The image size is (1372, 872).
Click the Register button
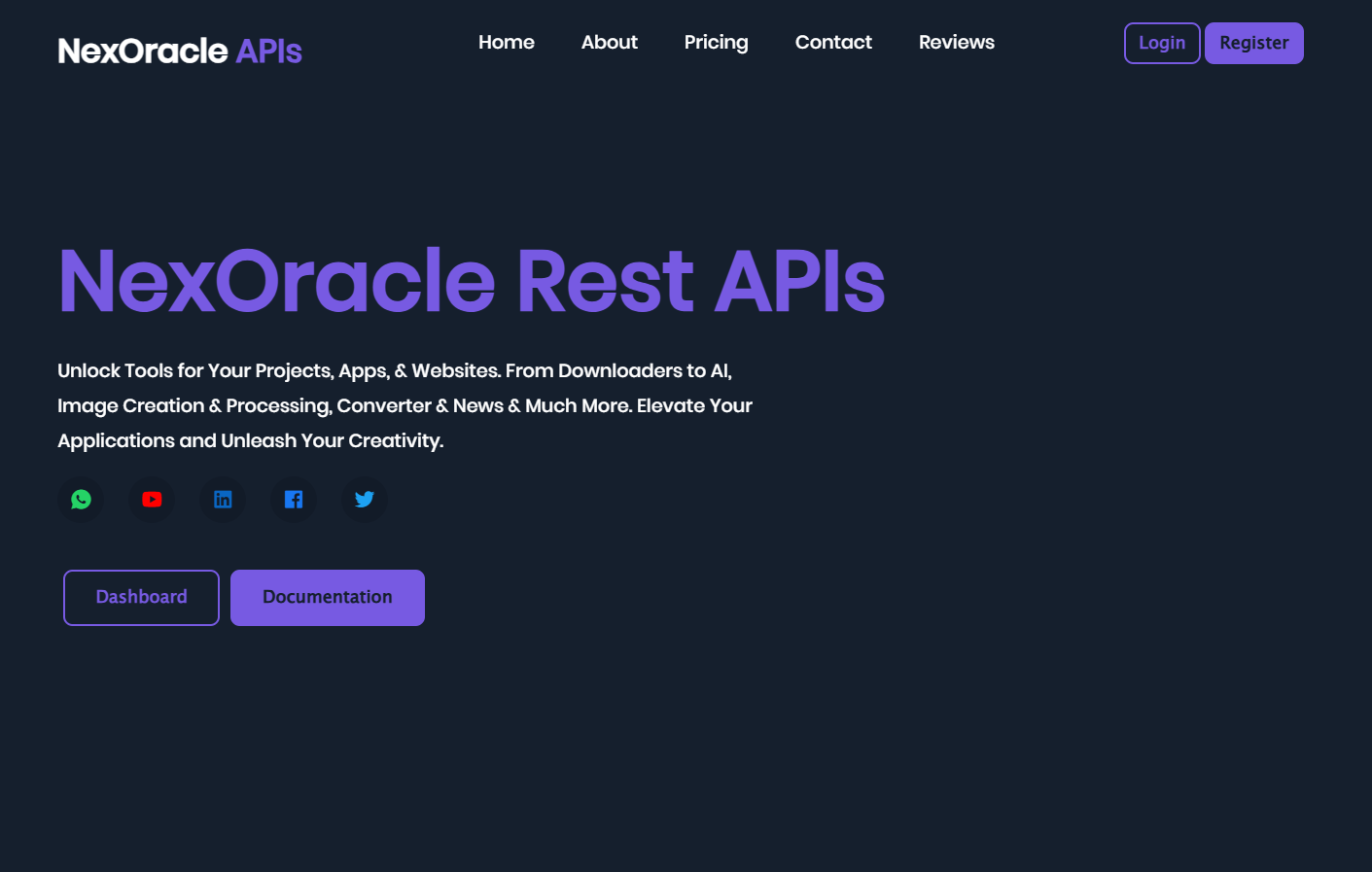(1254, 43)
